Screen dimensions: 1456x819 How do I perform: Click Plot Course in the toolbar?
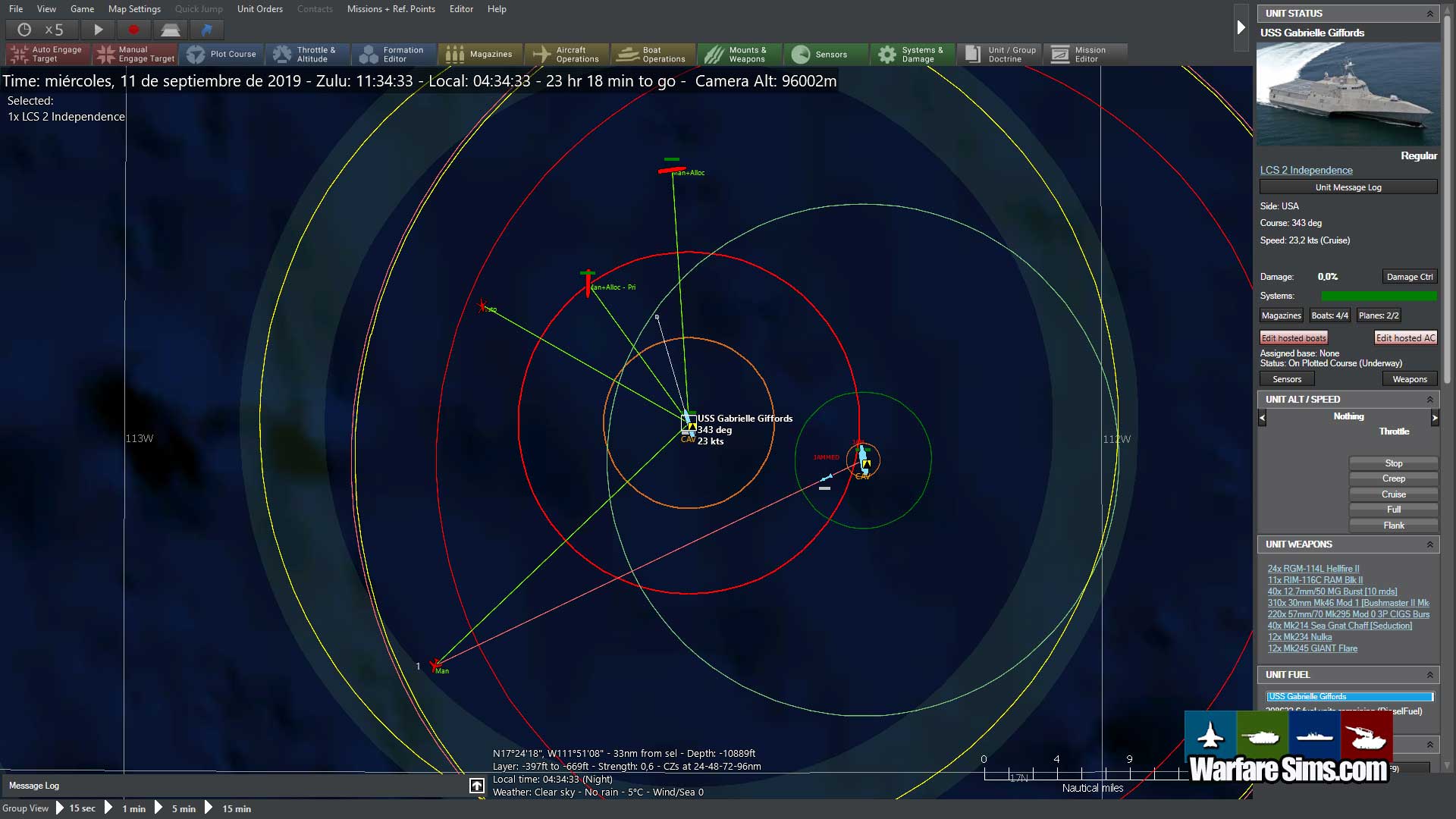click(222, 54)
